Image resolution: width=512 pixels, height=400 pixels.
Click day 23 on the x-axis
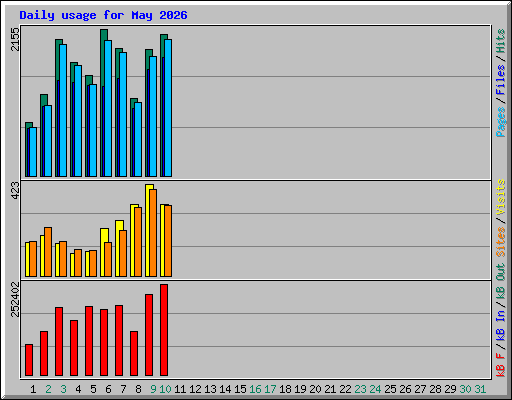tap(360, 389)
